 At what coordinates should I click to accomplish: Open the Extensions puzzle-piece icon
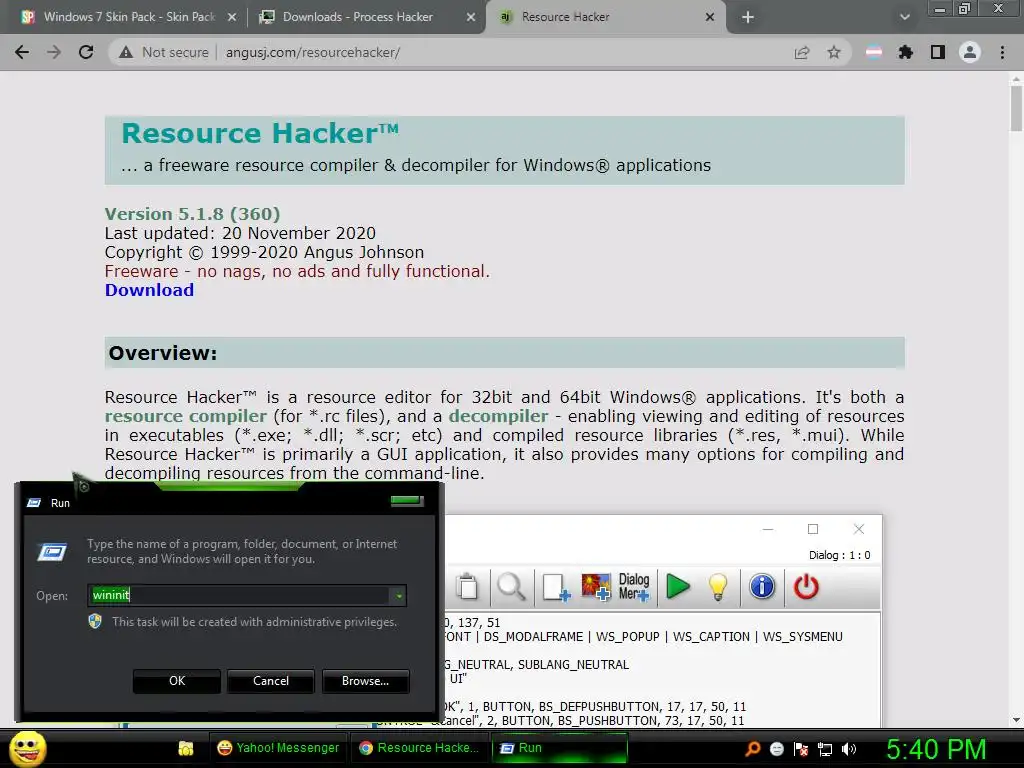click(x=905, y=52)
